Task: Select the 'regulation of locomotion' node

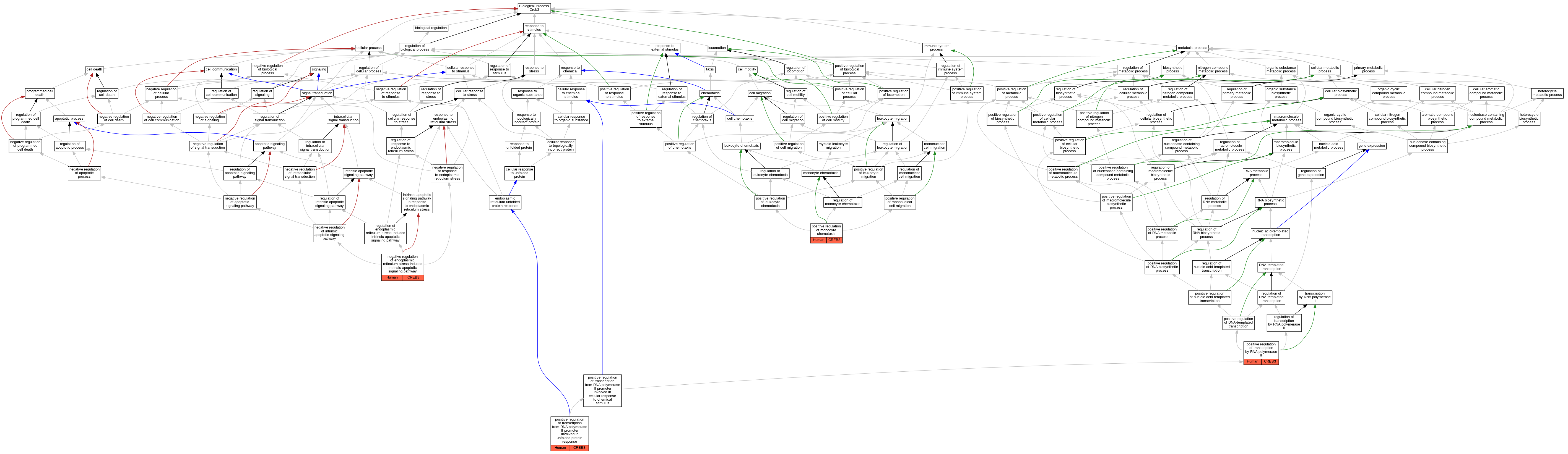Action: (x=795, y=69)
